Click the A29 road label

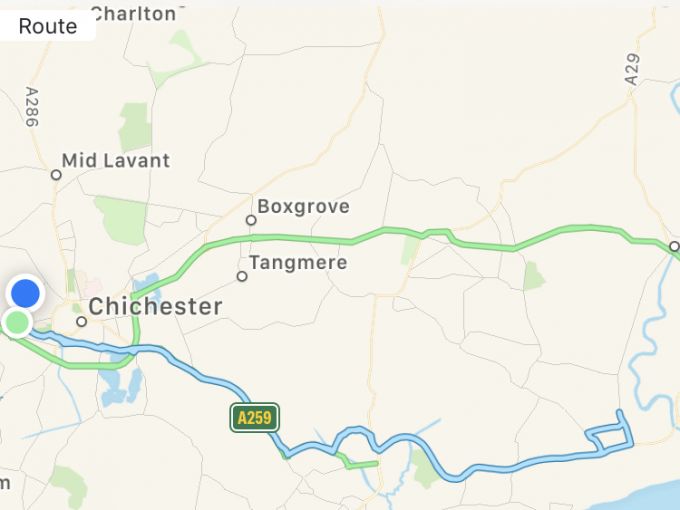click(x=632, y=69)
